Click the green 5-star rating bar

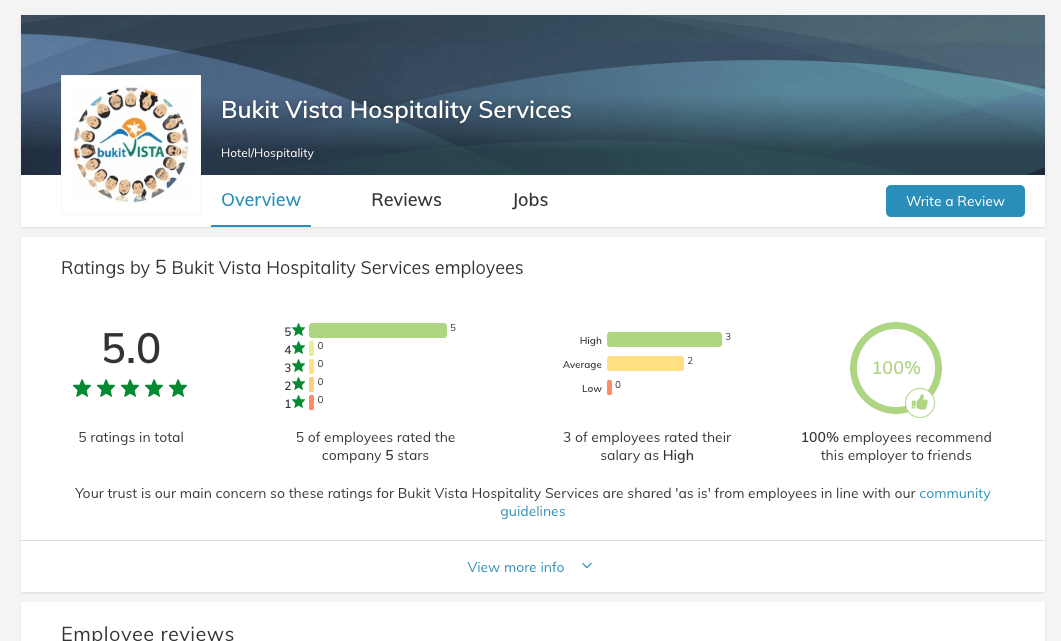click(x=377, y=331)
